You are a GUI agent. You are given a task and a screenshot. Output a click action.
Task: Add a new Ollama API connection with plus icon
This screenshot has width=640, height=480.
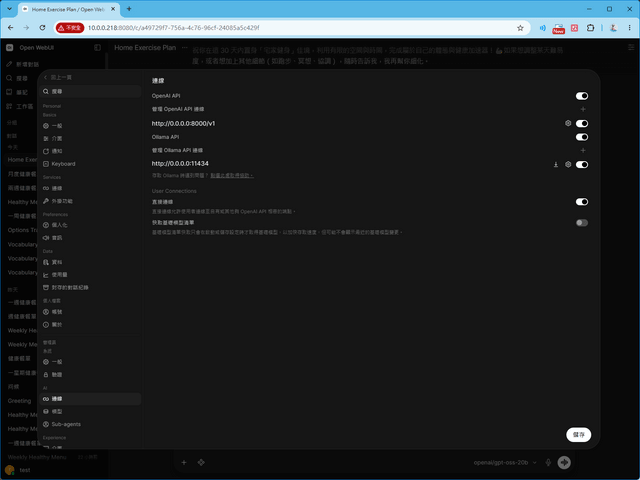point(583,151)
